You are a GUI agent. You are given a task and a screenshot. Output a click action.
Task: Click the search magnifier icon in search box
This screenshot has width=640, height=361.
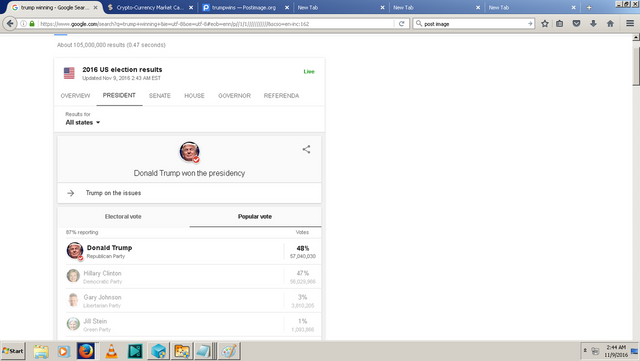[419, 24]
